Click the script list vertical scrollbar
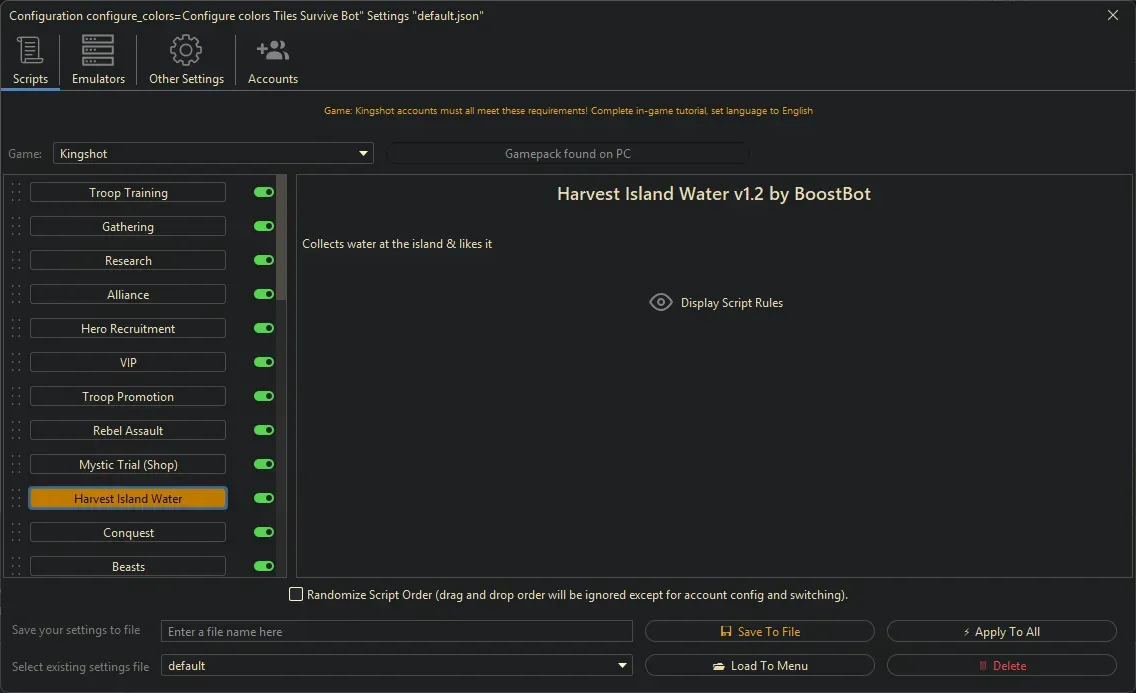 coord(282,240)
